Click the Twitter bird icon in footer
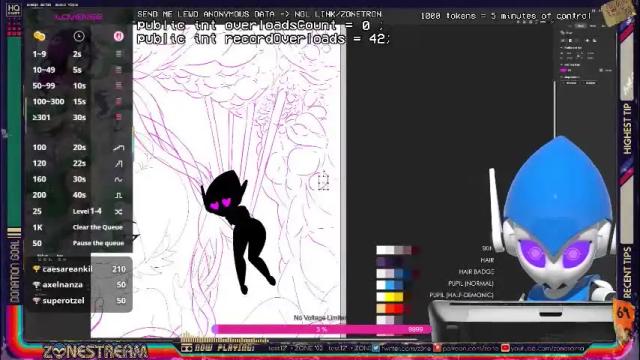 click(x=376, y=348)
